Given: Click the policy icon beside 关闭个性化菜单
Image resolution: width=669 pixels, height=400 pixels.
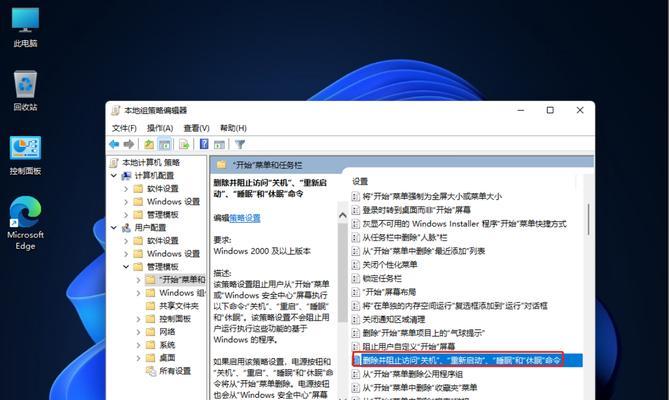Looking at the screenshot, I should (x=355, y=265).
